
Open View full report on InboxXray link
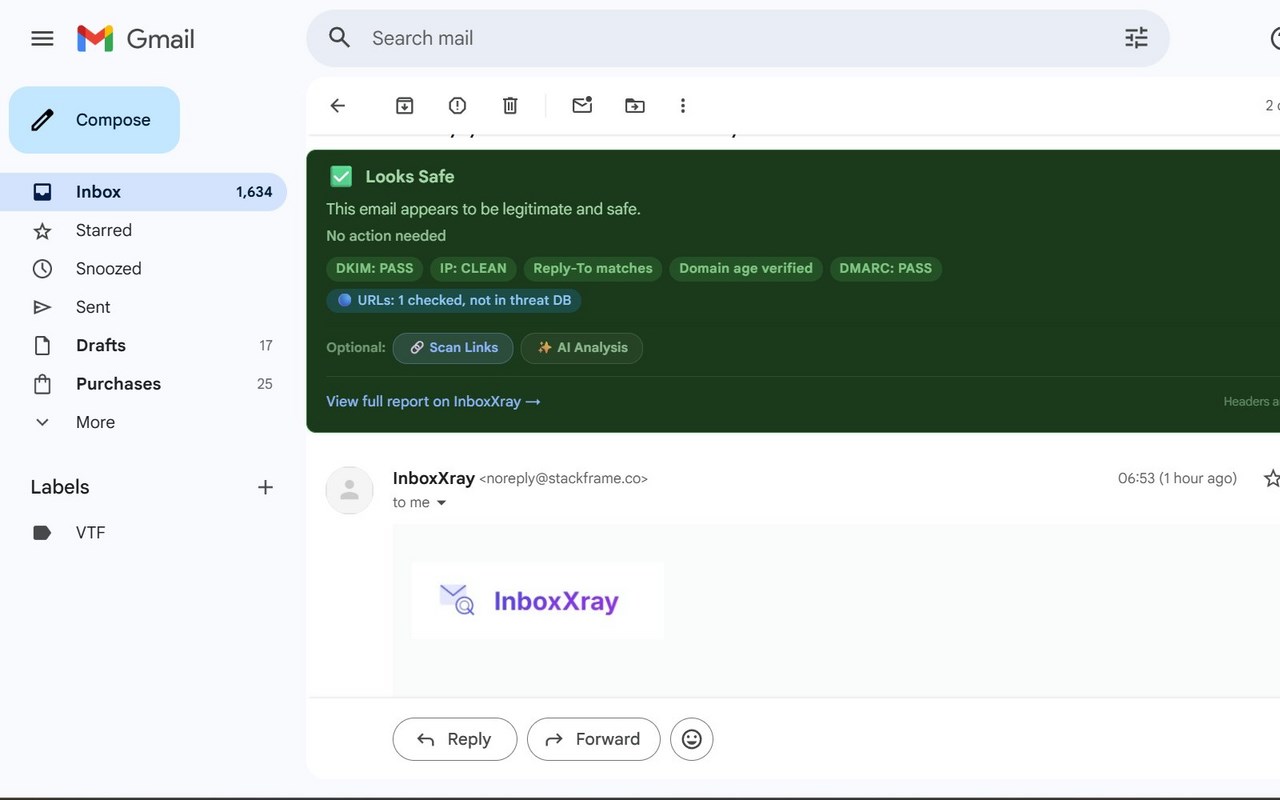click(x=433, y=401)
